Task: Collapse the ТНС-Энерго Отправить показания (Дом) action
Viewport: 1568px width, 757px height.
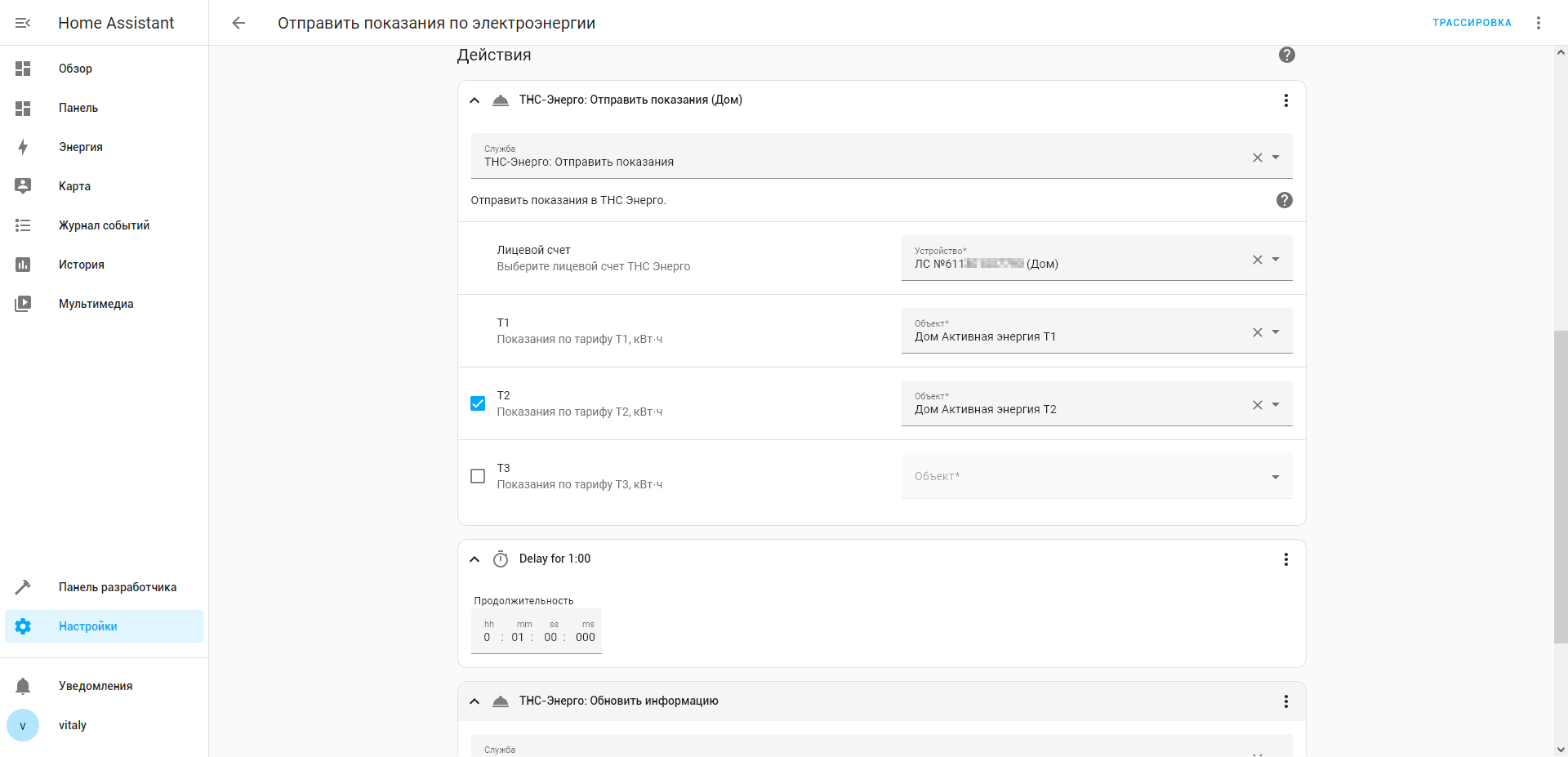Action: tap(474, 100)
